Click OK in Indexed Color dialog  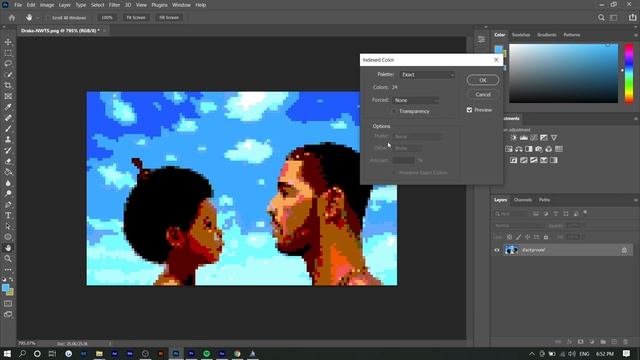click(x=483, y=80)
